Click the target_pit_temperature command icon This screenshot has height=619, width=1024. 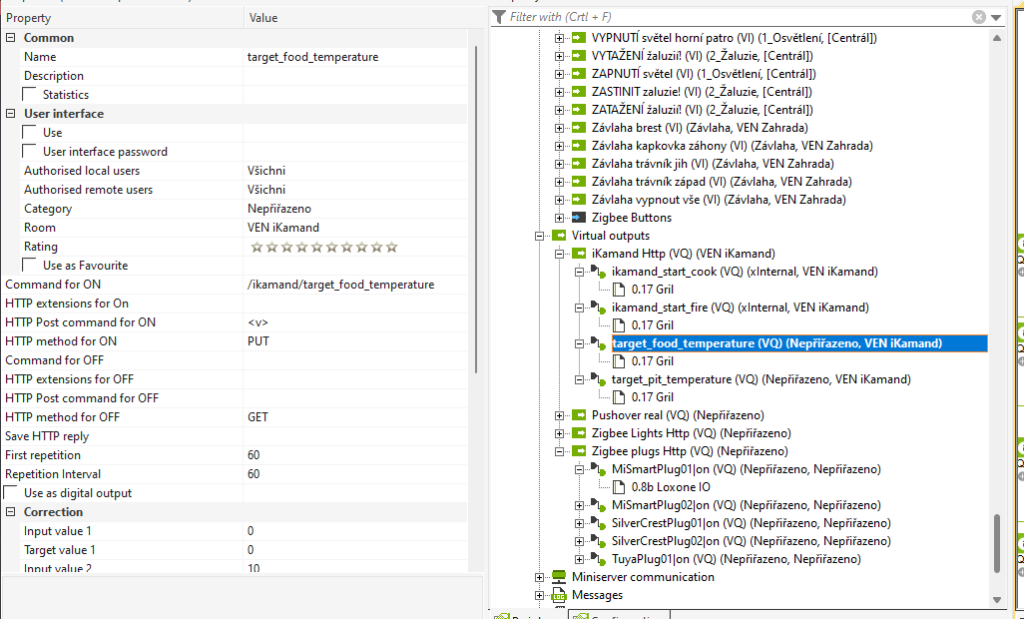click(x=599, y=379)
